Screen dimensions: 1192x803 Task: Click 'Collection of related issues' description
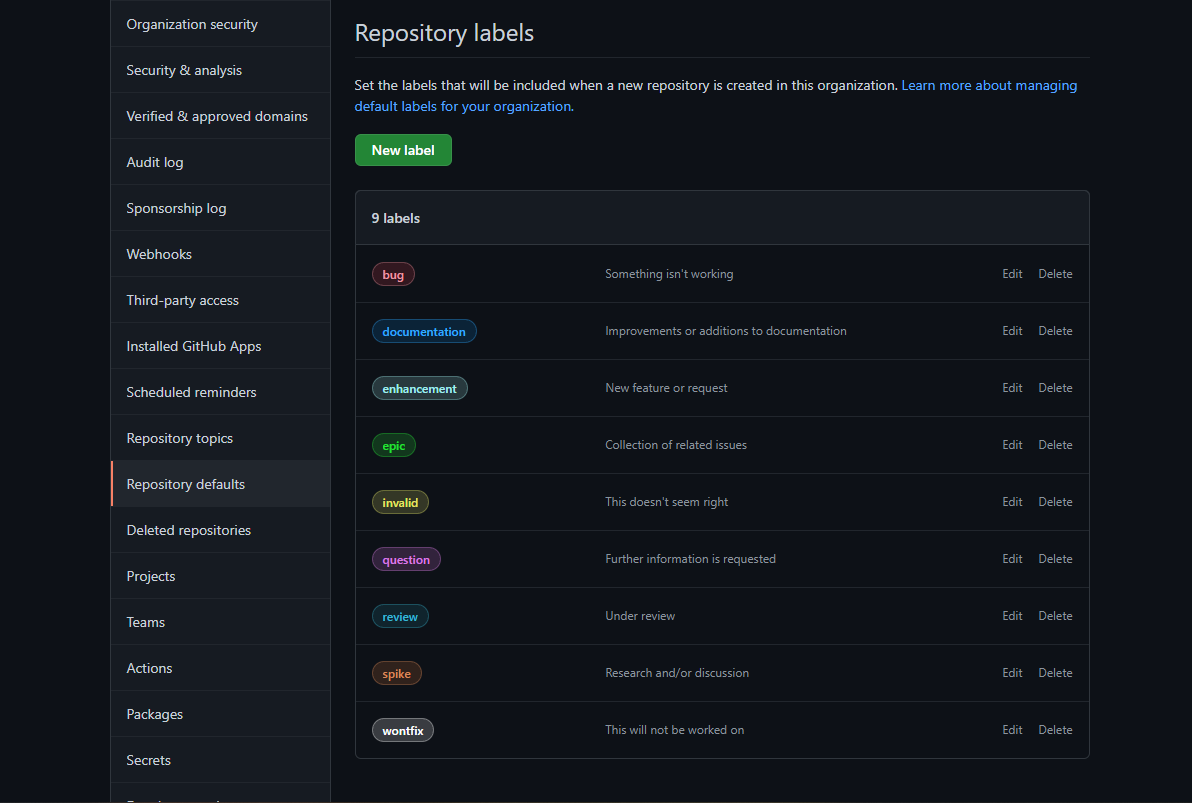pos(676,445)
